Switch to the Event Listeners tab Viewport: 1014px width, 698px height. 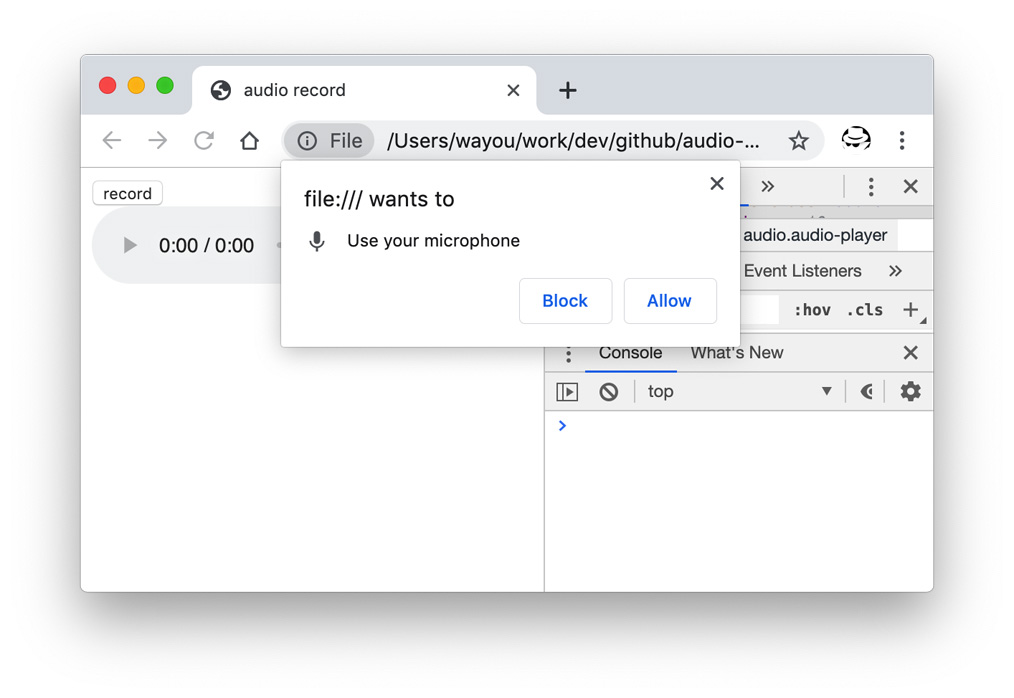coord(803,271)
